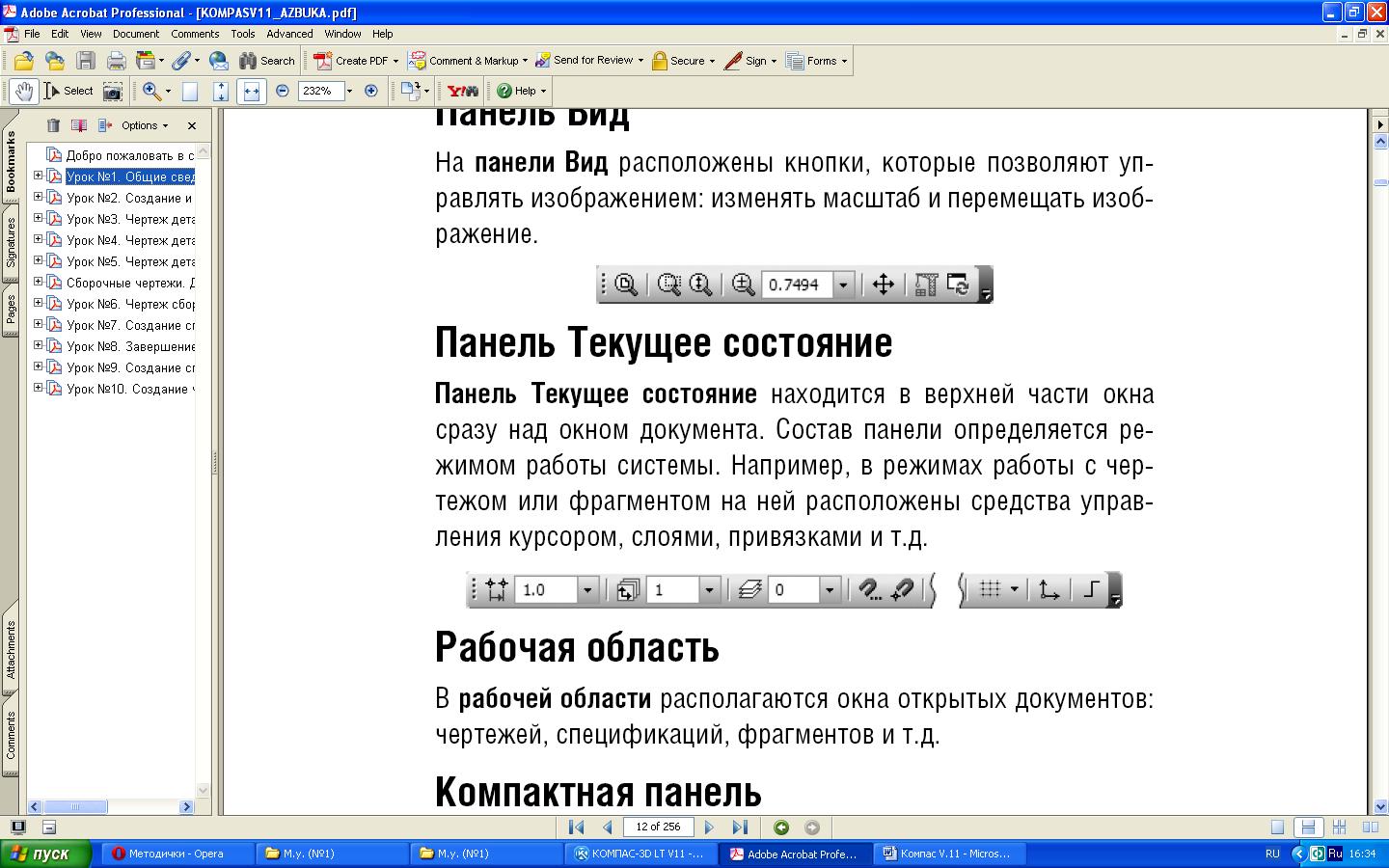Switch to Continuous page layout
The image size is (1389, 868).
[x=1308, y=827]
